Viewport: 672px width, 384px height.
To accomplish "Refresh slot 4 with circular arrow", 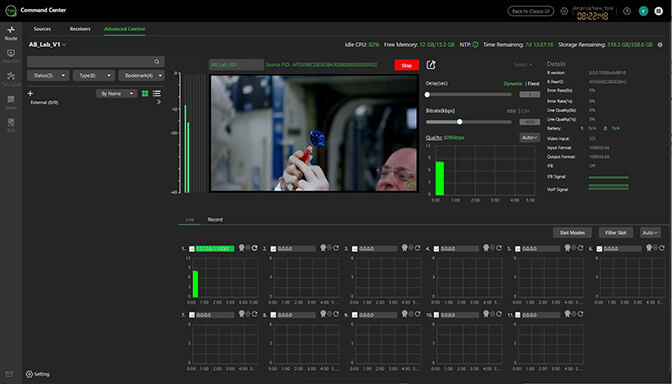I will (x=499, y=248).
